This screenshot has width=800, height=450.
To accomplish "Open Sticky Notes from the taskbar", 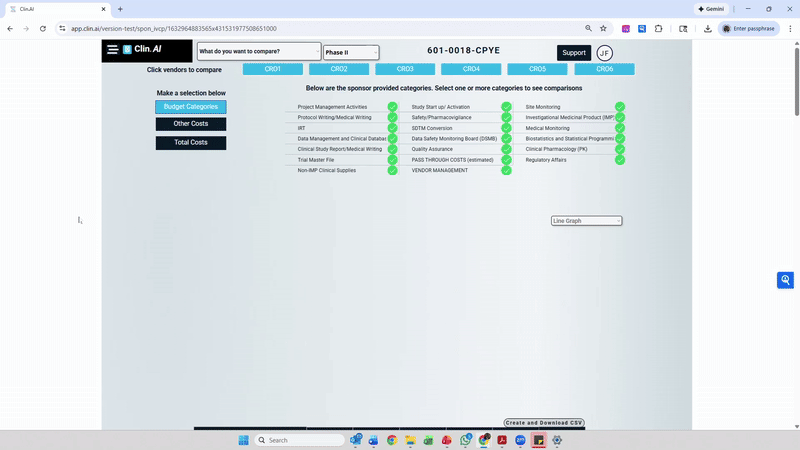I will point(538,440).
